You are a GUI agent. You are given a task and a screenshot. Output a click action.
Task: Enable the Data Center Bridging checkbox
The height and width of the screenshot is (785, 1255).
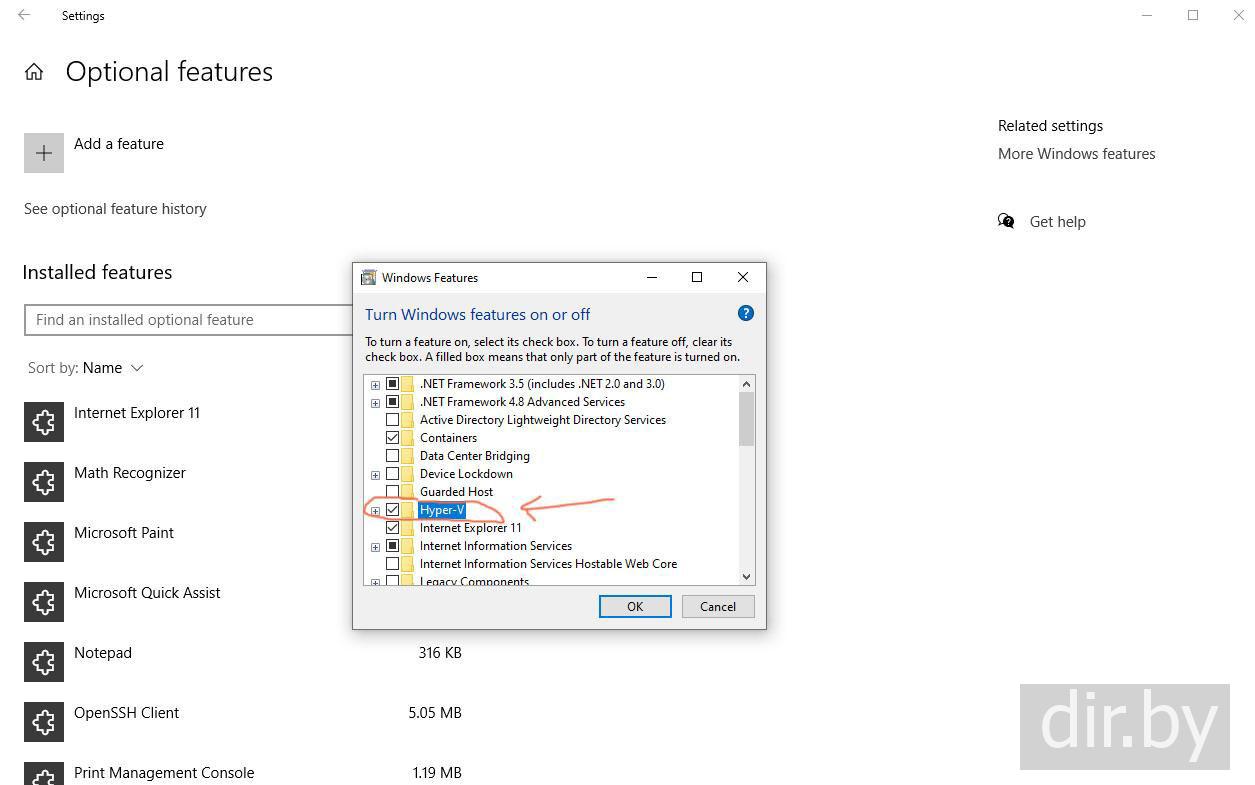point(392,456)
